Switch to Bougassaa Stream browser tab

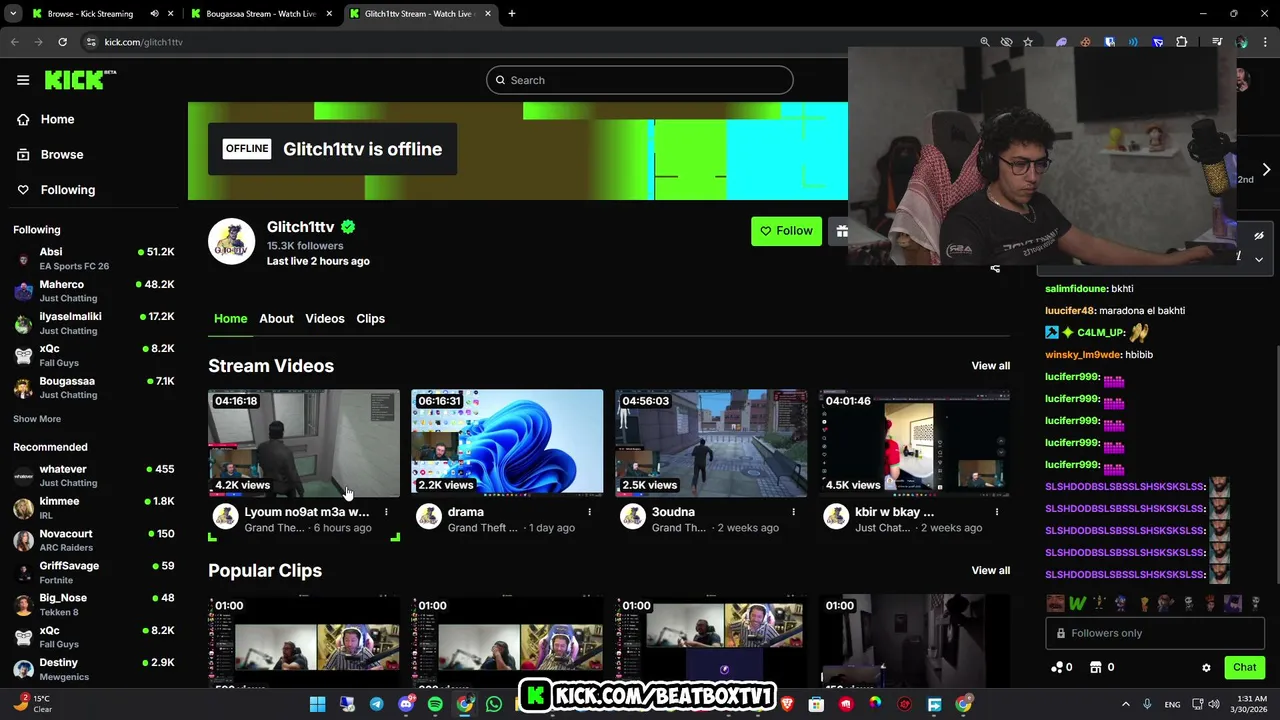pos(260,14)
